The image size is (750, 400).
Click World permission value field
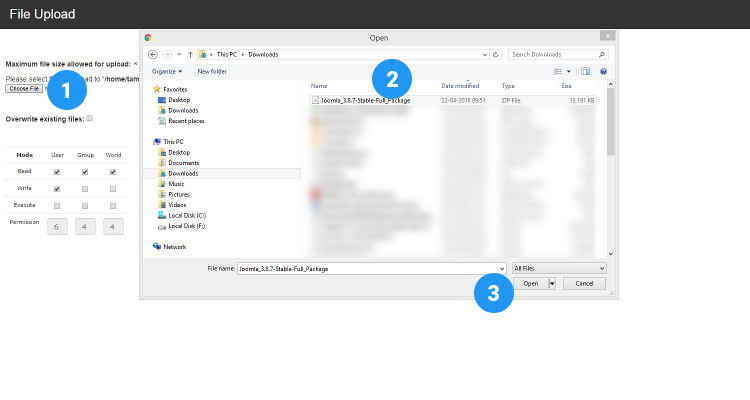coord(113,226)
